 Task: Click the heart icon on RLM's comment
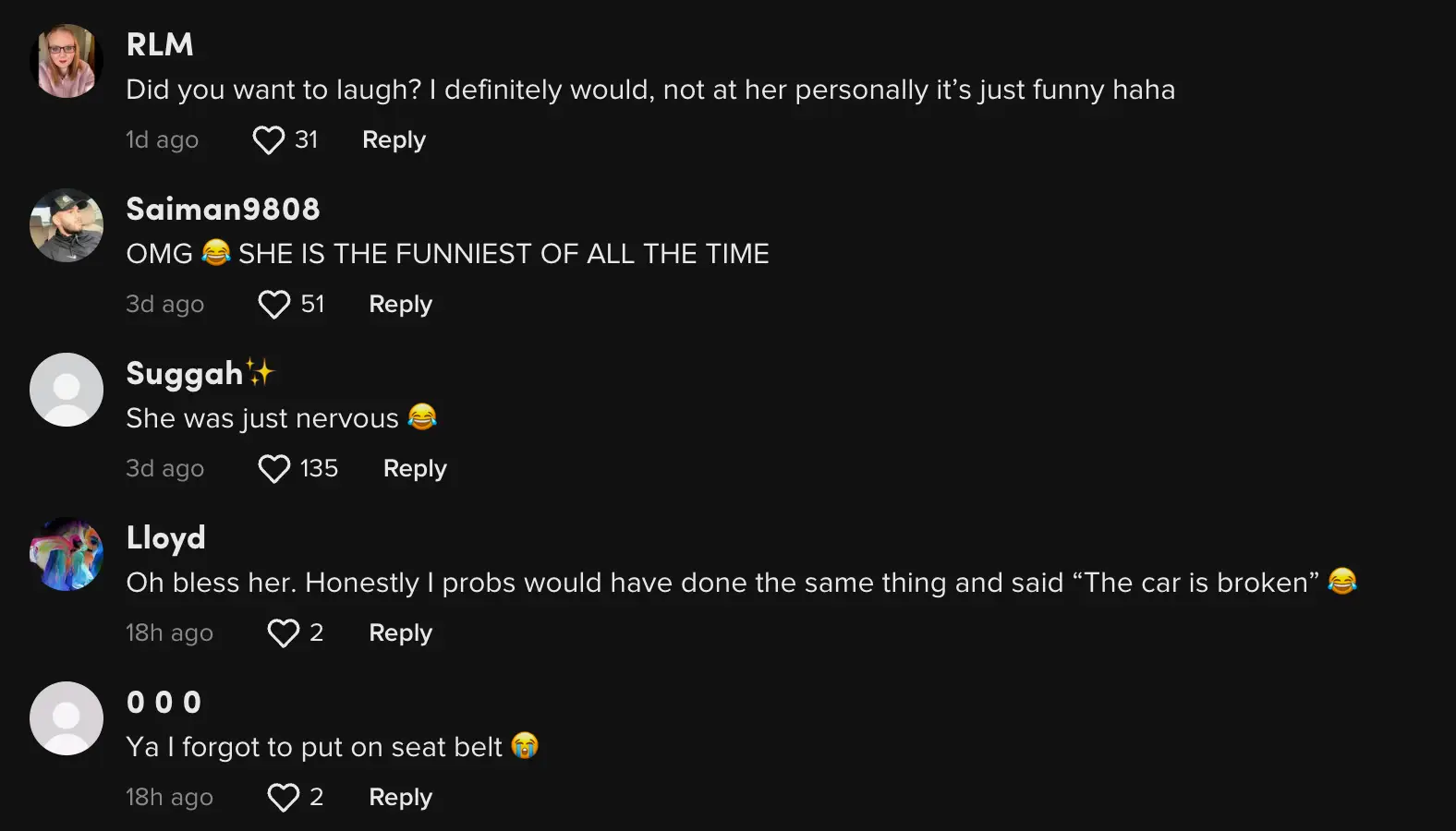click(x=267, y=139)
